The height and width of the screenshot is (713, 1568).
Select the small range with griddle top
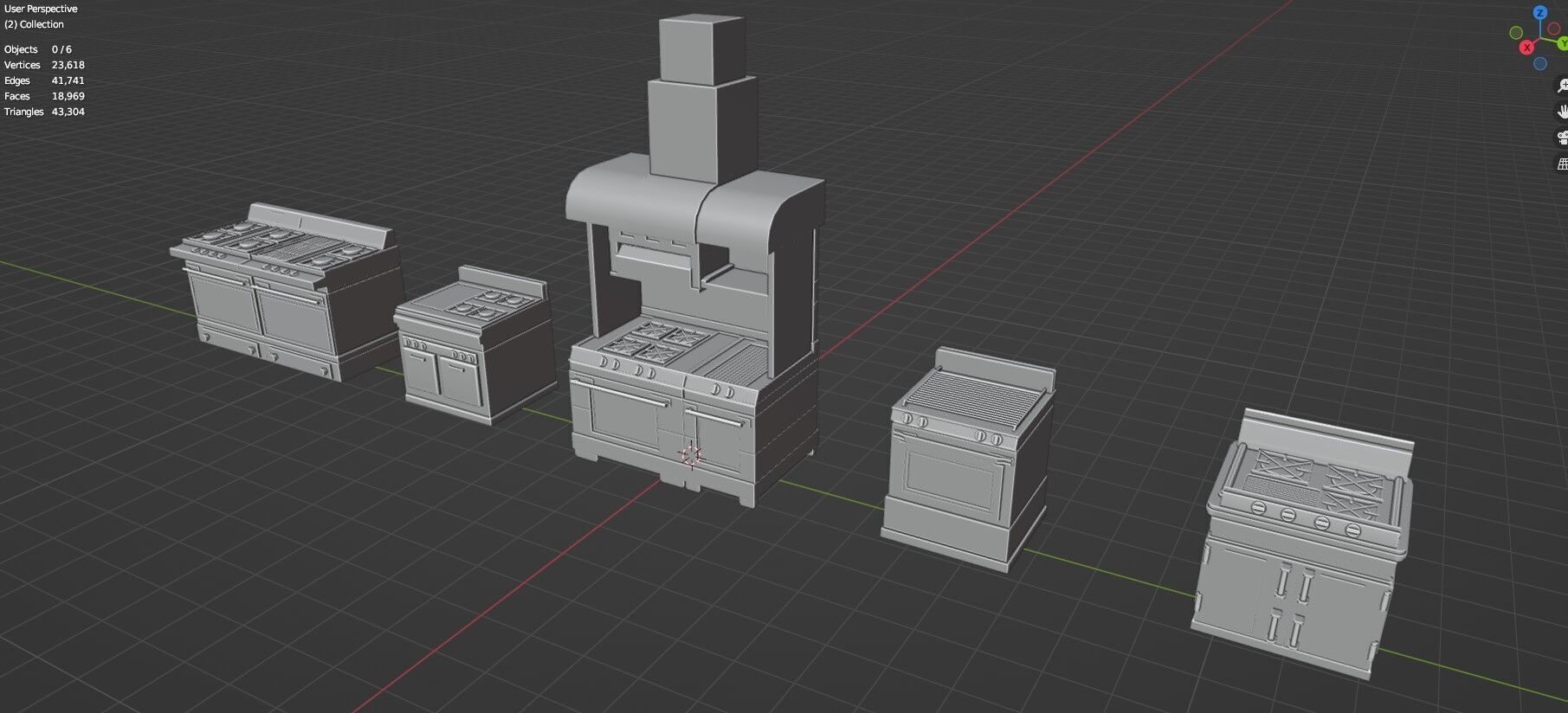(474, 344)
